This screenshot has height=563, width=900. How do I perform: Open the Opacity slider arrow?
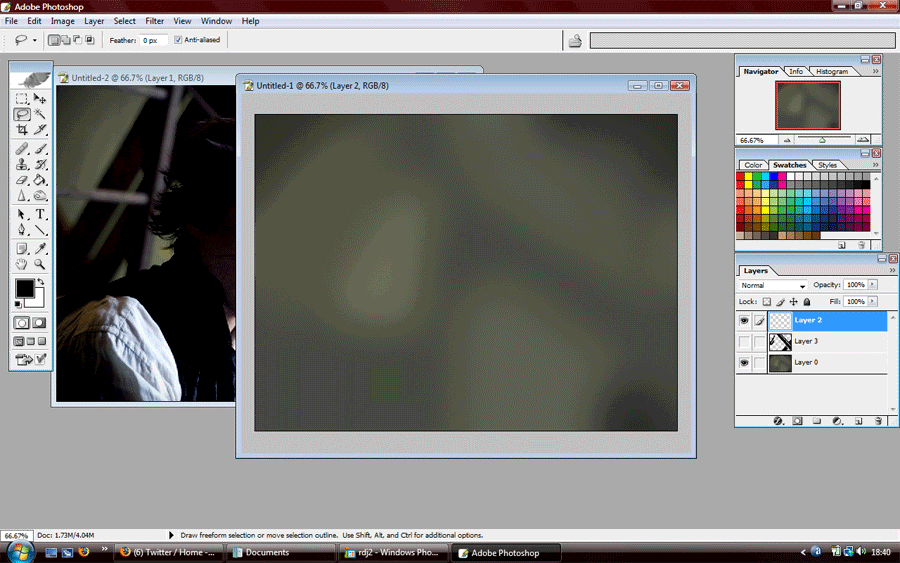(872, 285)
